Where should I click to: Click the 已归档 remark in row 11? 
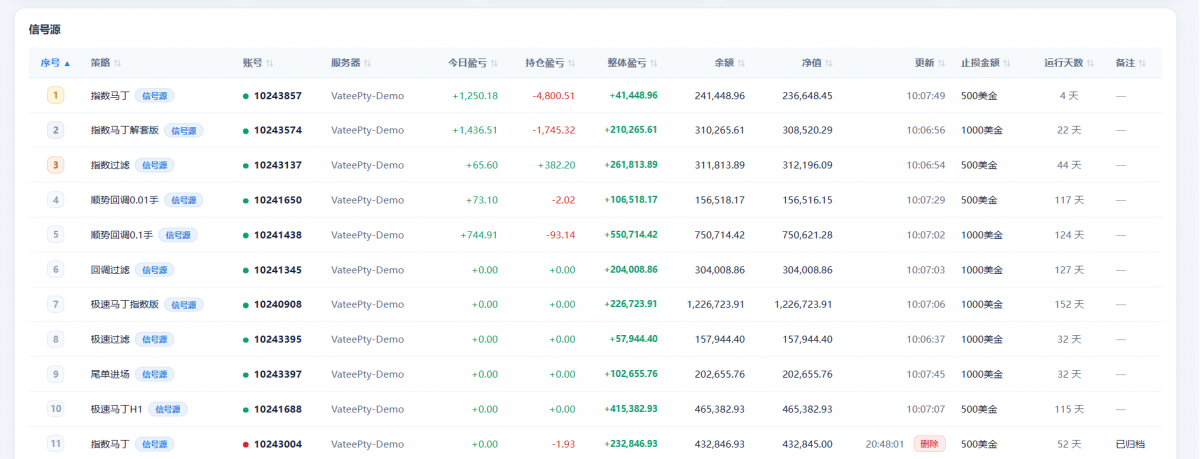pos(1130,444)
